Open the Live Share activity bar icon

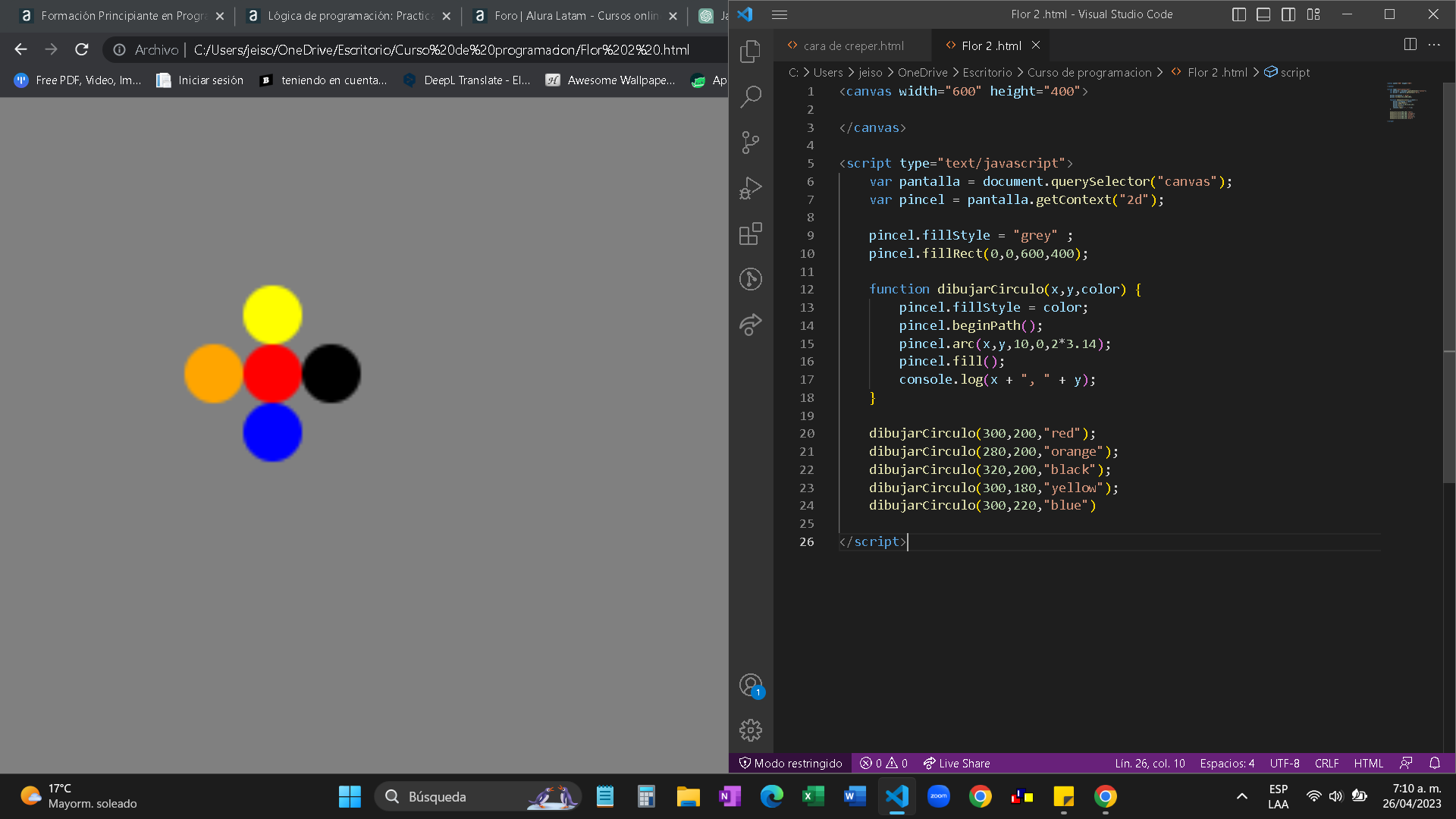(x=751, y=325)
